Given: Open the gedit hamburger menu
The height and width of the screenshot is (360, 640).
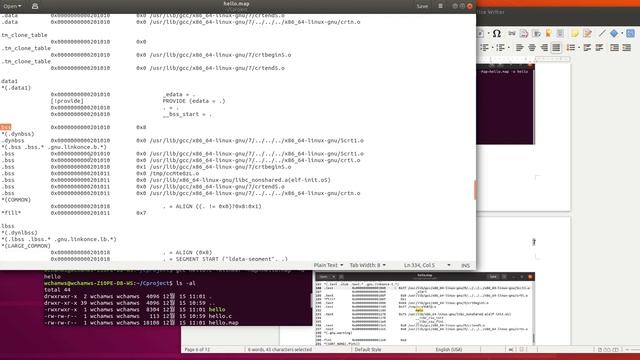Looking at the screenshot, I should tap(440, 6).
